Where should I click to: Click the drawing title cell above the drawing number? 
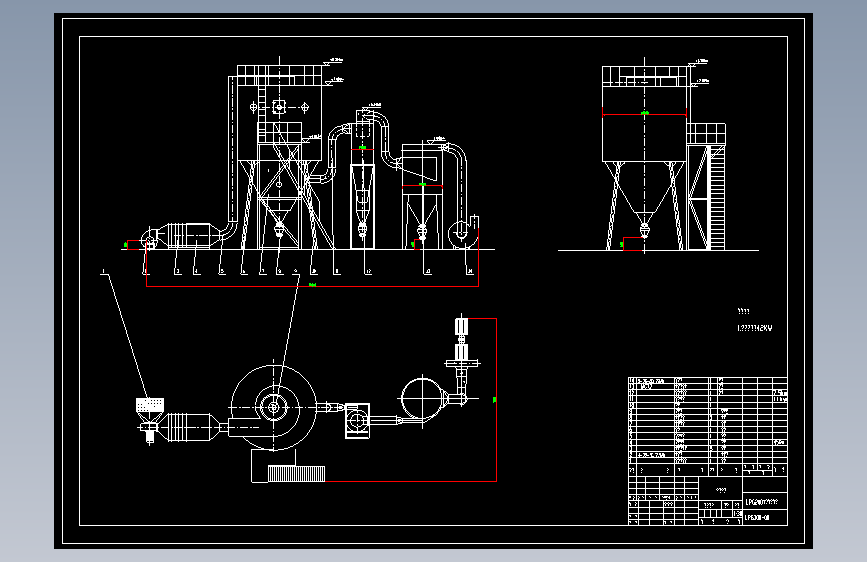[765, 502]
